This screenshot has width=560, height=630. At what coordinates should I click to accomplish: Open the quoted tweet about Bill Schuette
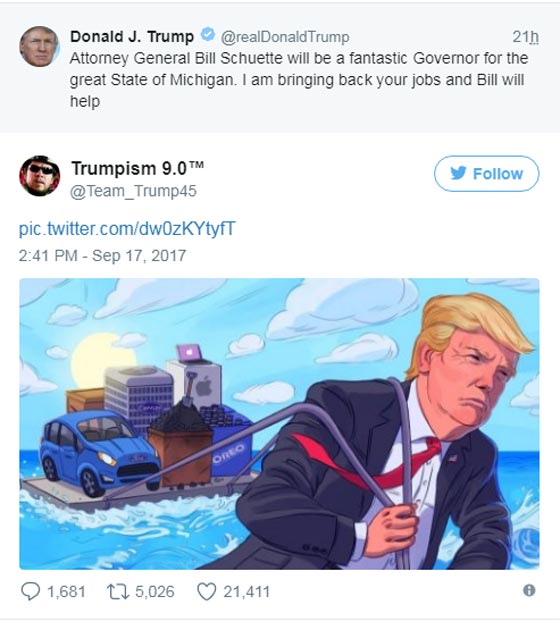(x=280, y=68)
